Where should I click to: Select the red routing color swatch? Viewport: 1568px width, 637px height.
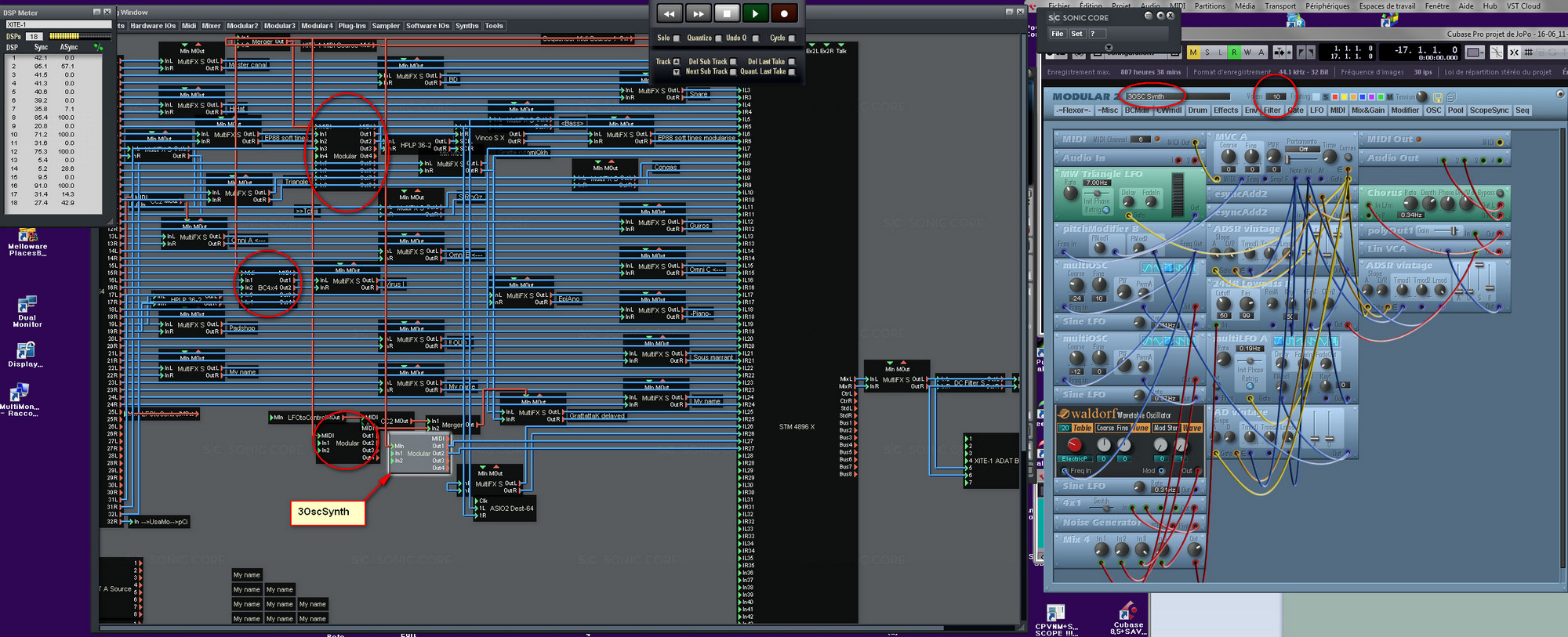(1335, 97)
